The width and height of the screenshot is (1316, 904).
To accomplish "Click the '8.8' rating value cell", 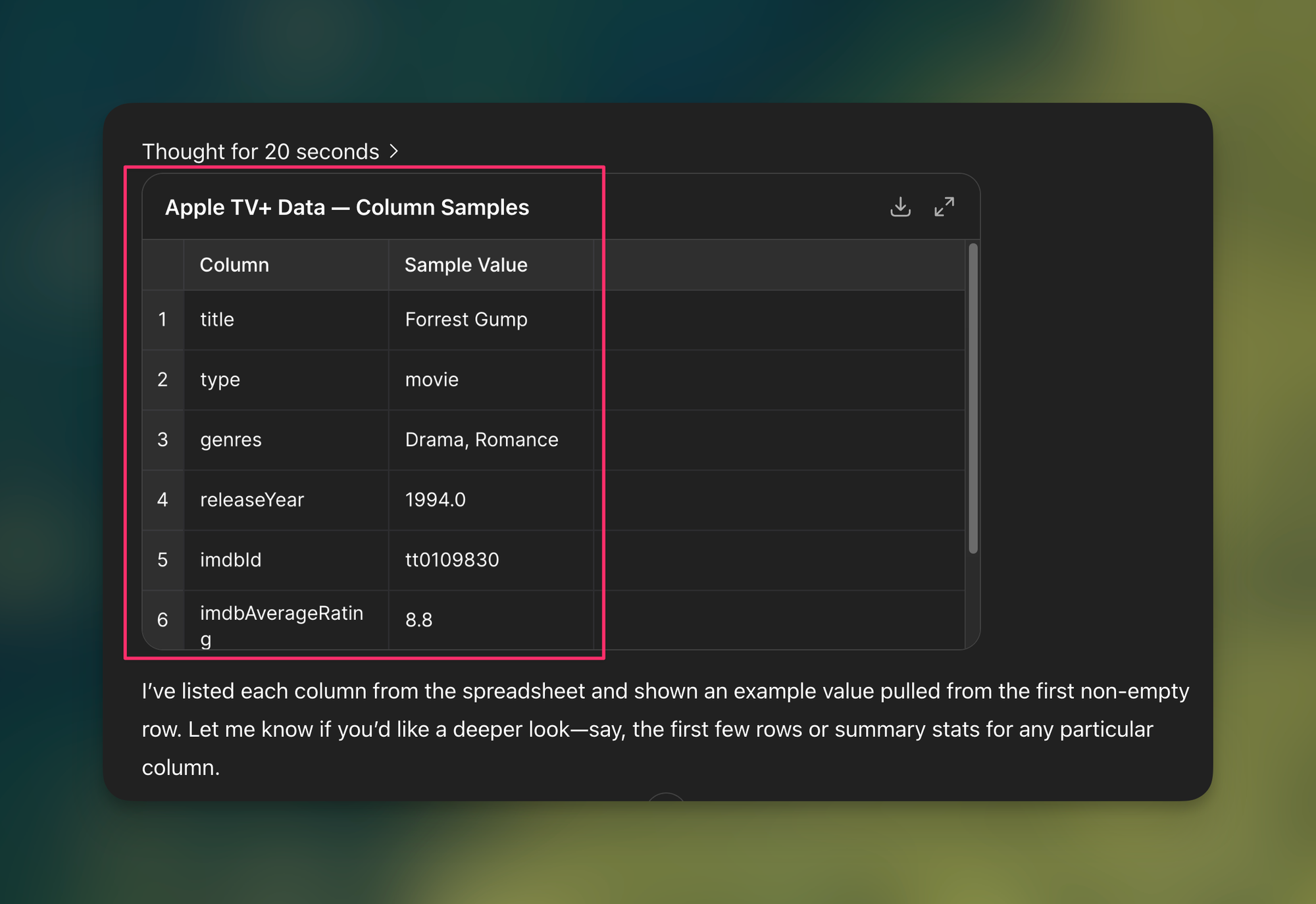I will (x=491, y=620).
